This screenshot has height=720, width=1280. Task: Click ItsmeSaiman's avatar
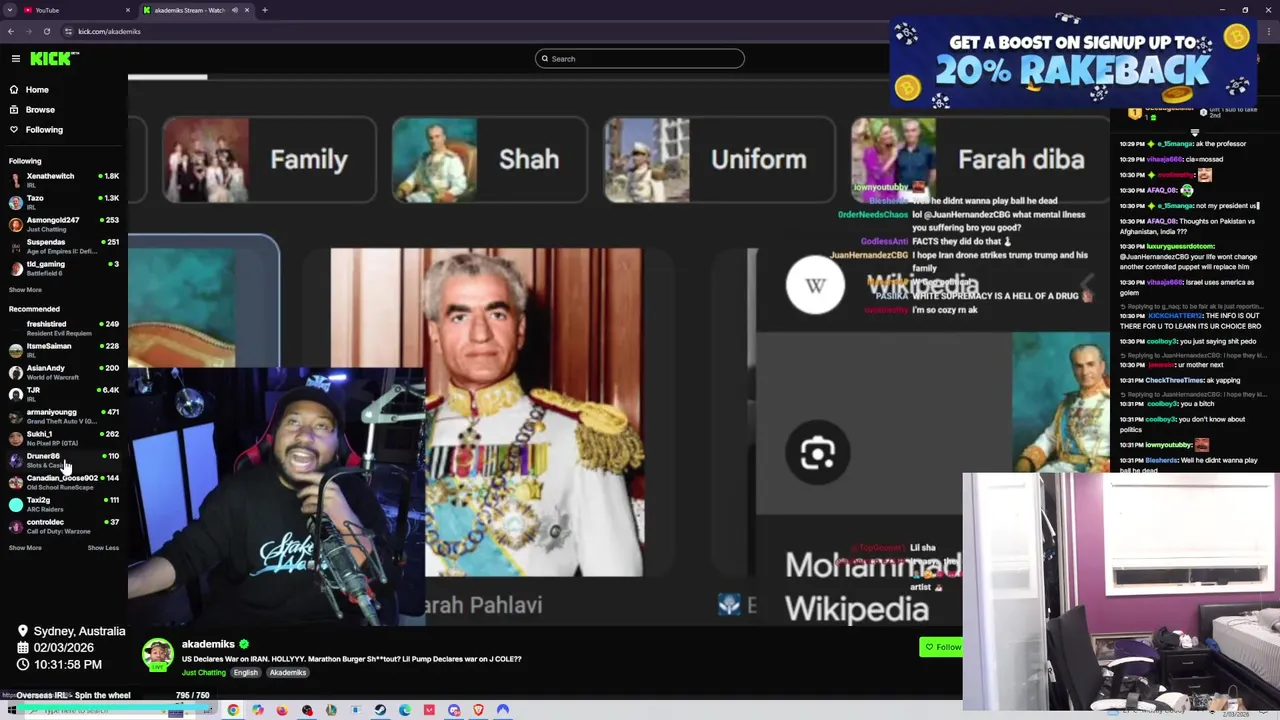[16, 350]
